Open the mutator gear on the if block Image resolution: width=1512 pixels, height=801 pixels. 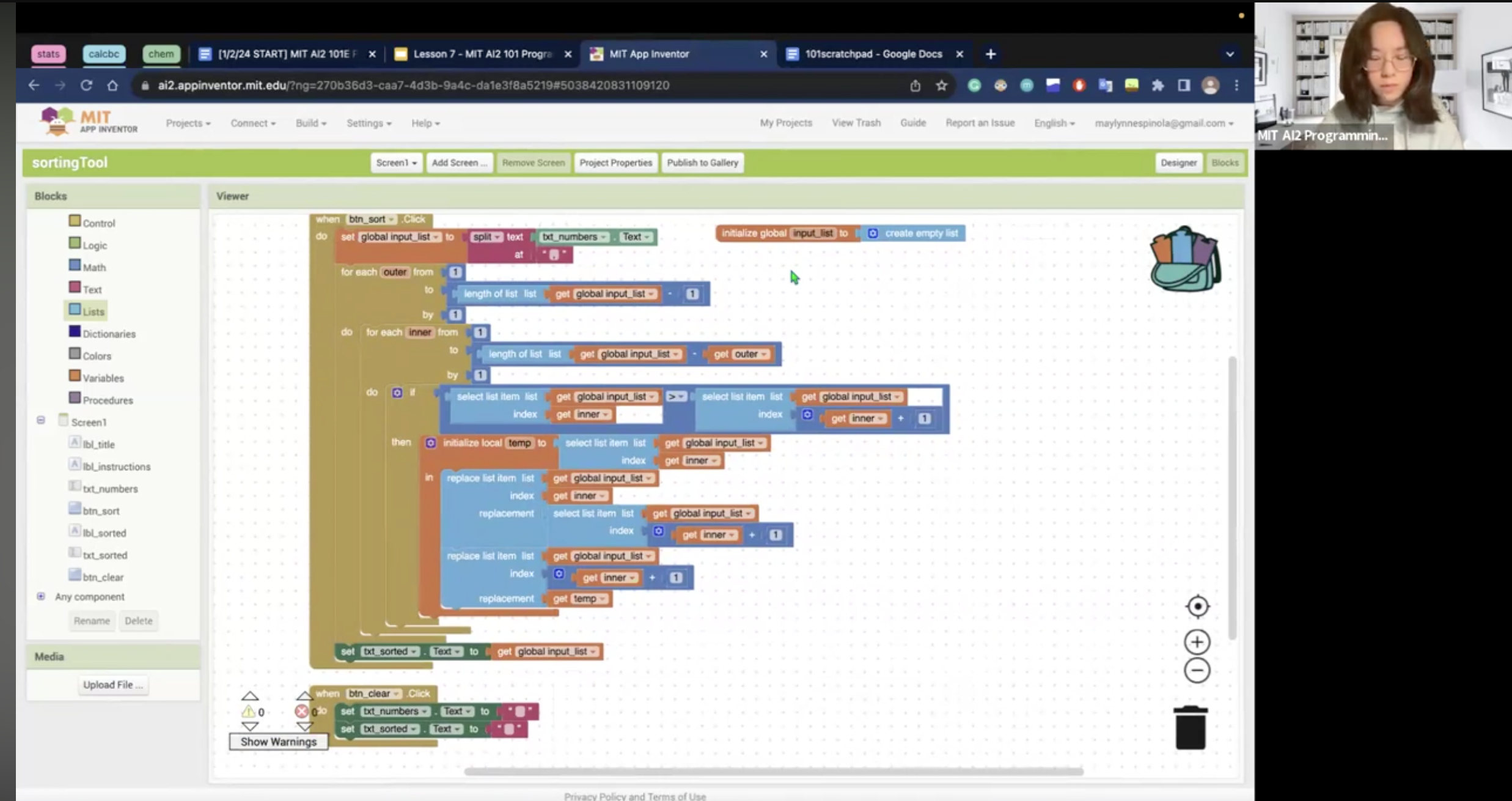click(397, 393)
